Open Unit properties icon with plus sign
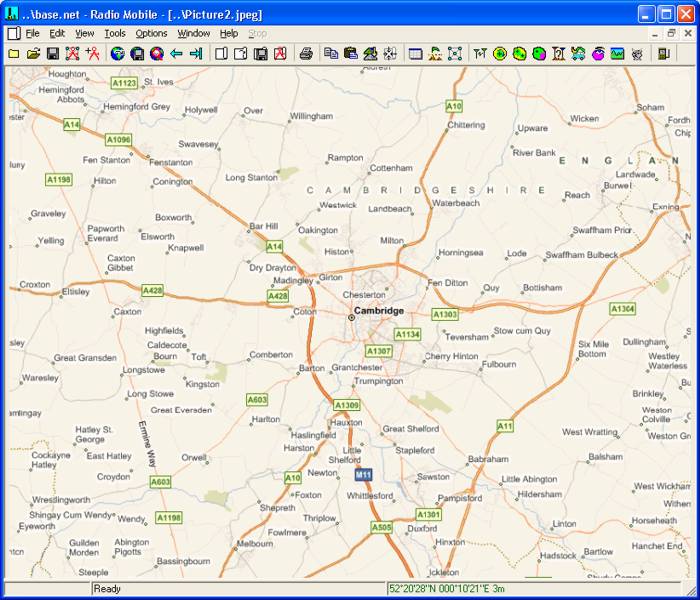Screen dimensions: 700x600 pyautogui.click(x=92, y=54)
